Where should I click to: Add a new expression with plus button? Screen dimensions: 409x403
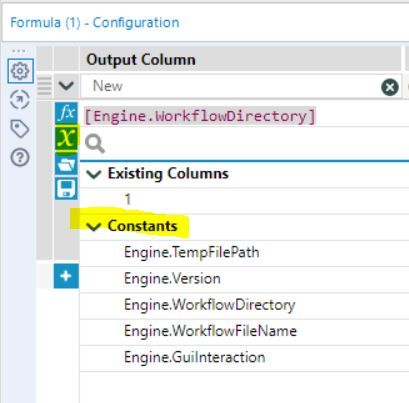click(66, 276)
